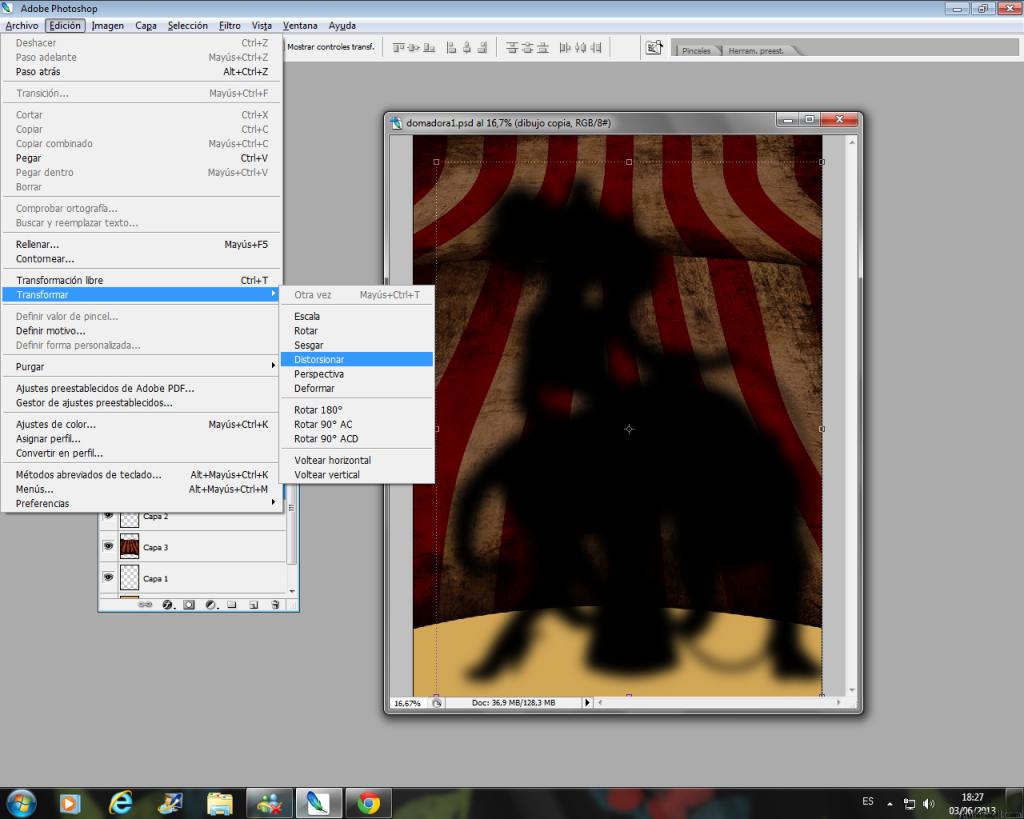This screenshot has width=1024, height=819.
Task: Choose Voltear horizontal
Action: (357, 460)
